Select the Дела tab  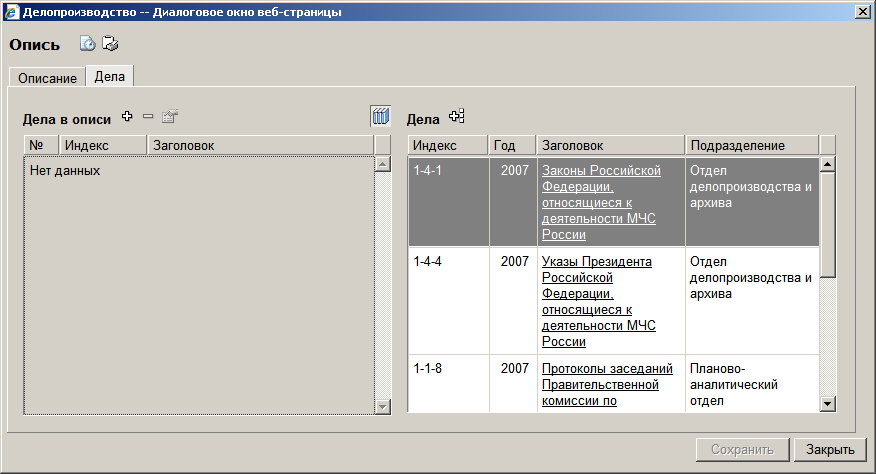coord(110,77)
